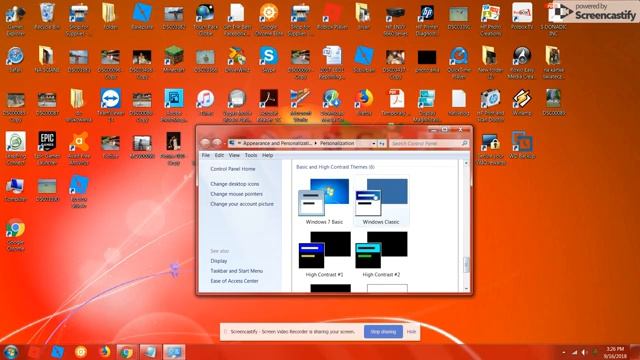Launch iTunes from the desktop
Viewport: 640px width, 360px height.
point(205,103)
